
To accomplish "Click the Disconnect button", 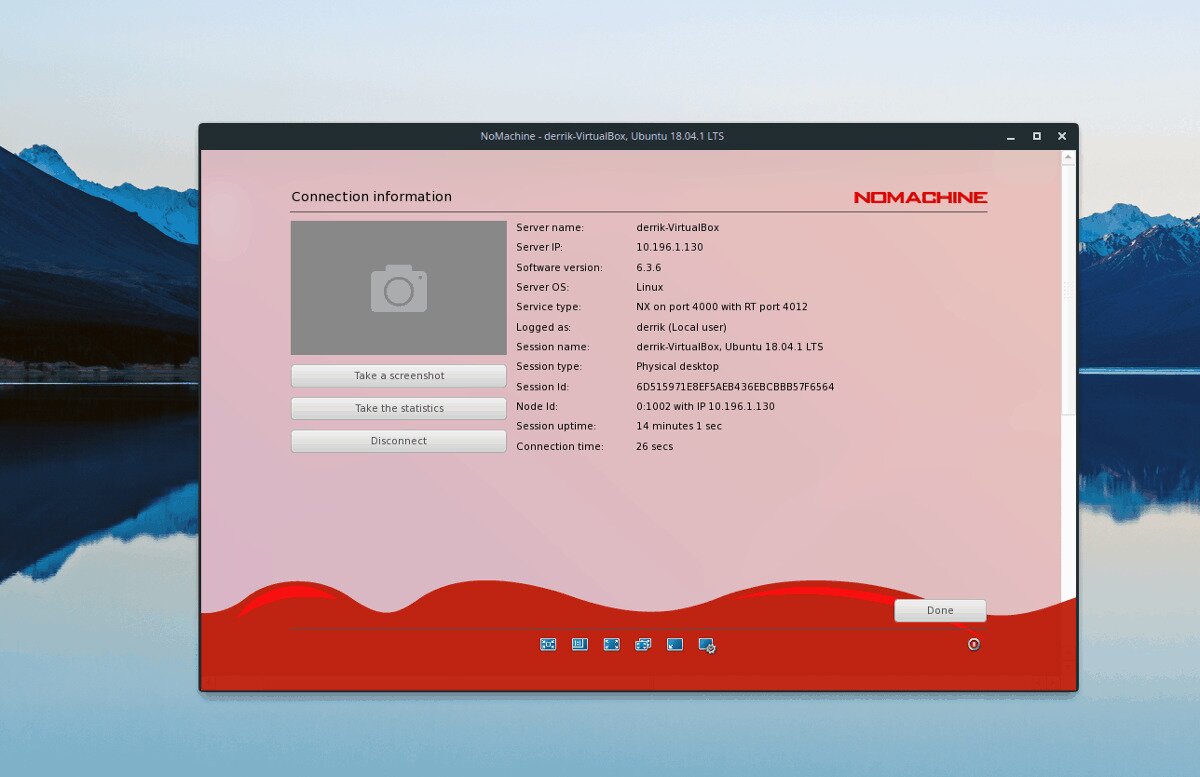I will (398, 440).
